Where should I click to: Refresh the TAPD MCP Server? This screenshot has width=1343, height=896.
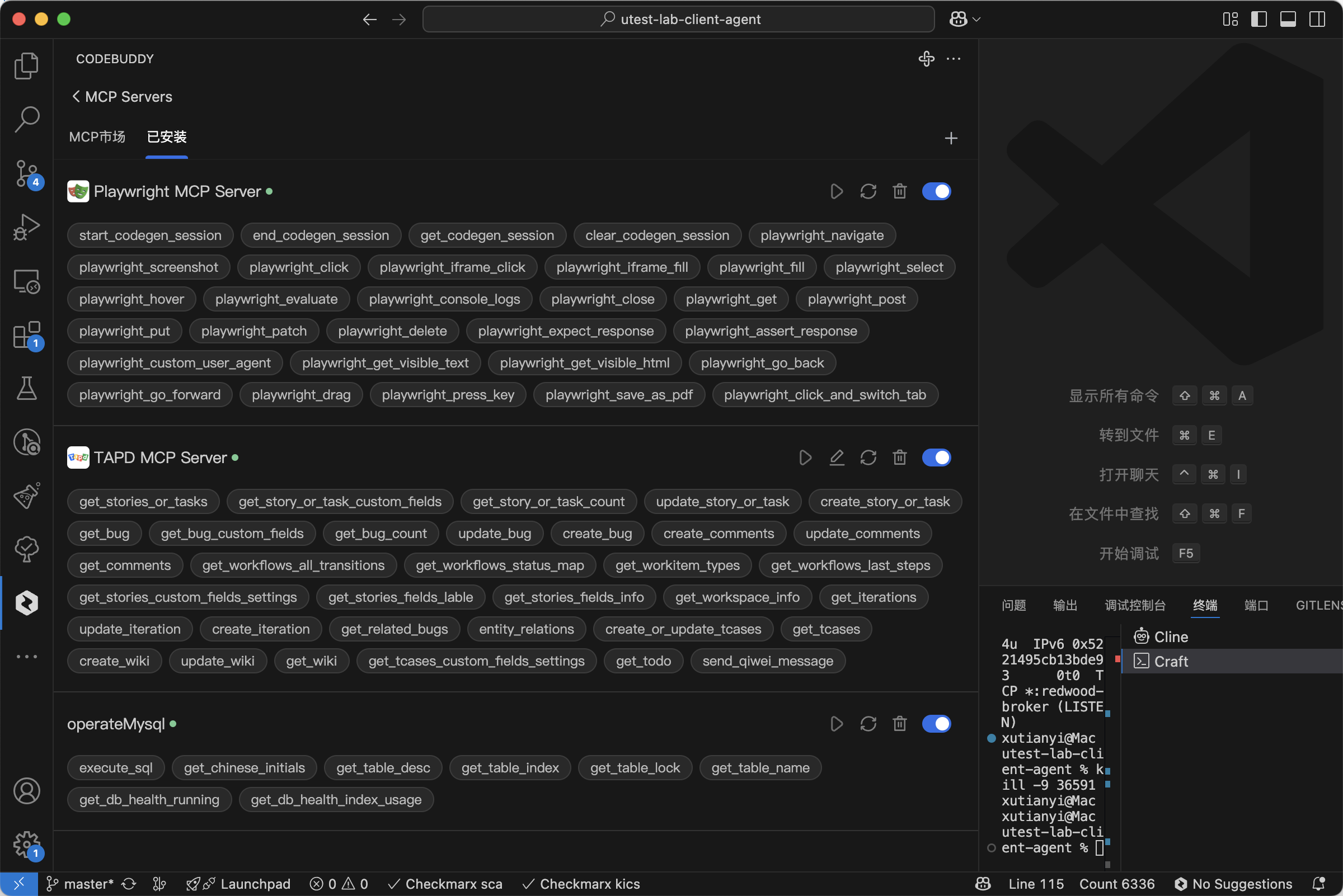point(868,458)
